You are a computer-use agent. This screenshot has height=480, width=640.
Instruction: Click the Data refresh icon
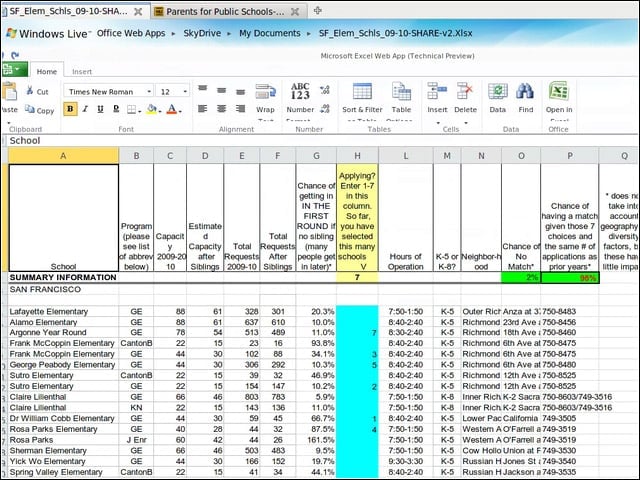tap(498, 91)
